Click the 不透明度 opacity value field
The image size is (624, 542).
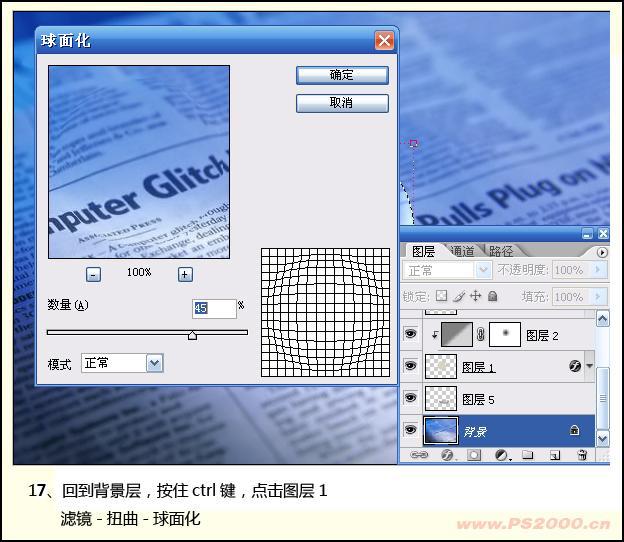(x=570, y=270)
